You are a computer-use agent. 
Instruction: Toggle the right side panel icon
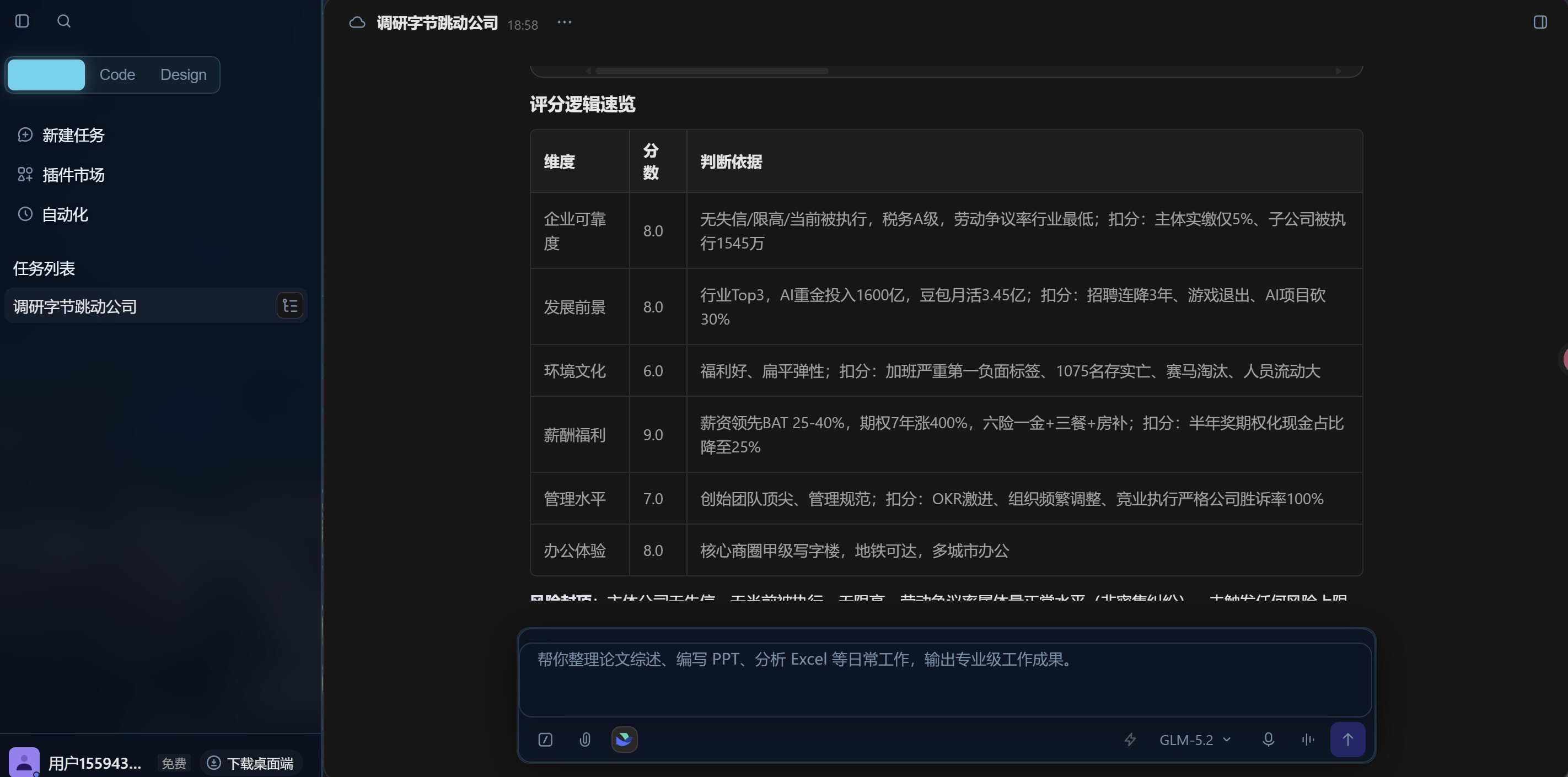pos(1540,23)
